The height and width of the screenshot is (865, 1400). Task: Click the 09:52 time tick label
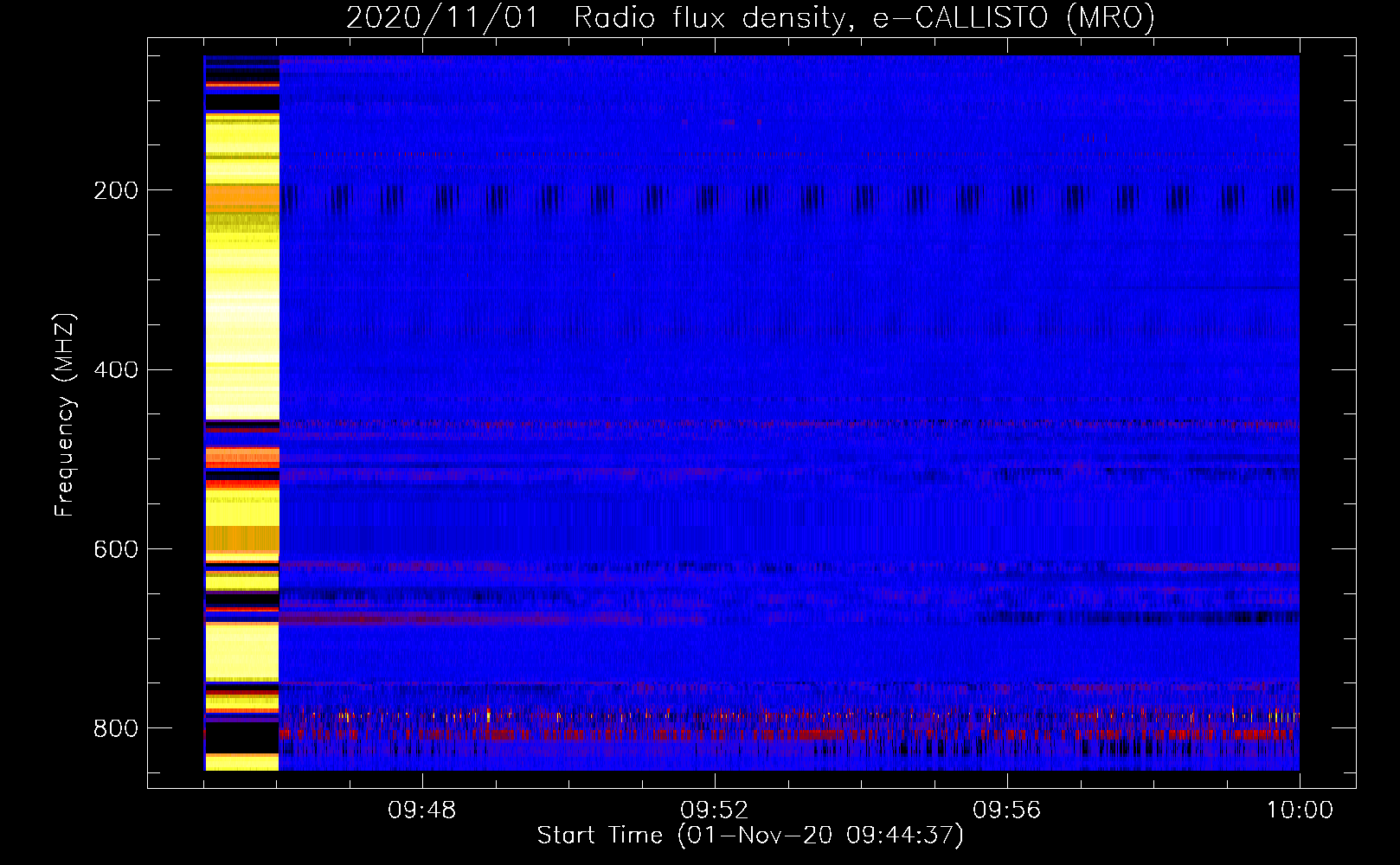[x=715, y=811]
